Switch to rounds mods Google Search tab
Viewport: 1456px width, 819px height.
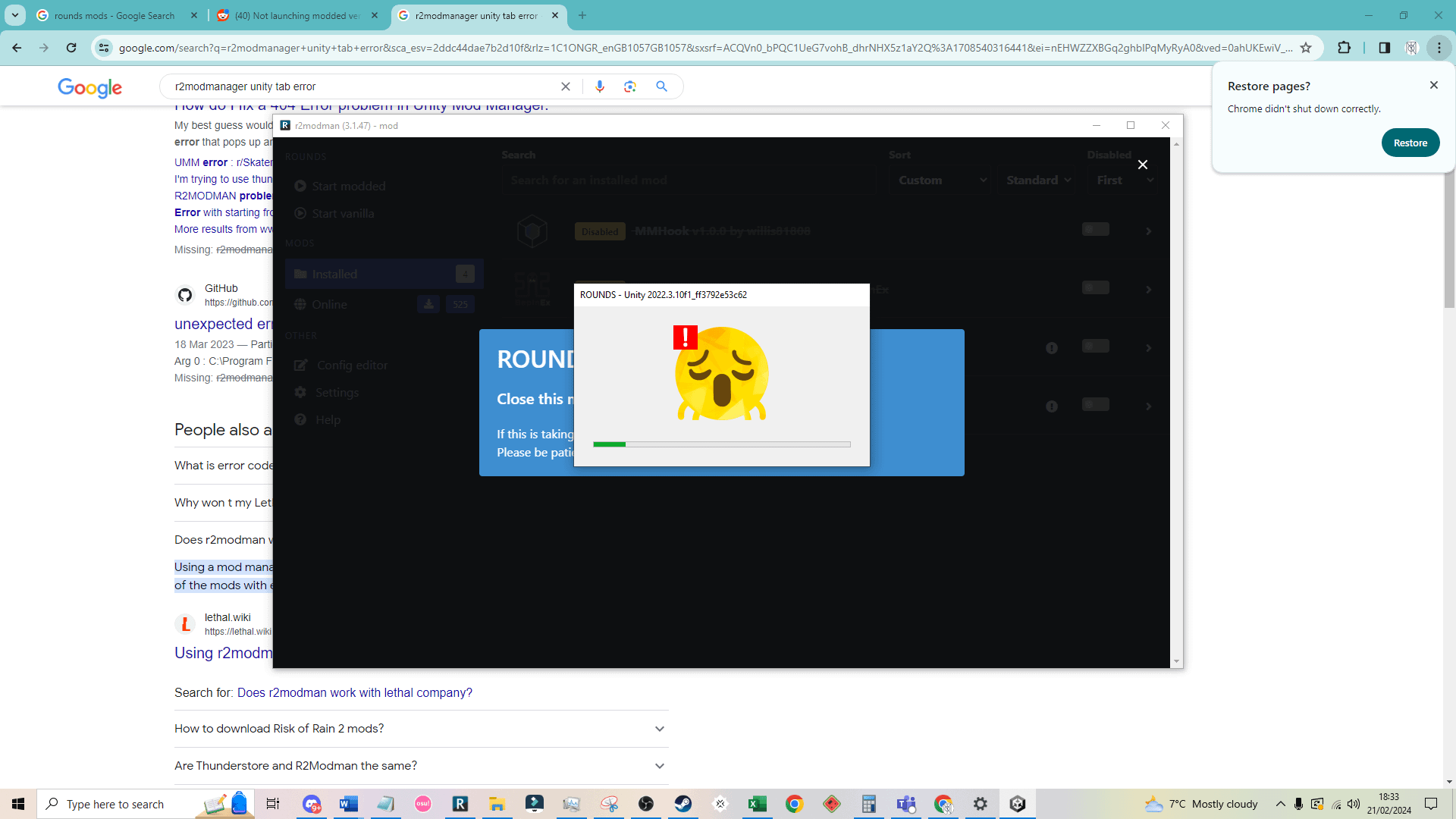click(114, 15)
